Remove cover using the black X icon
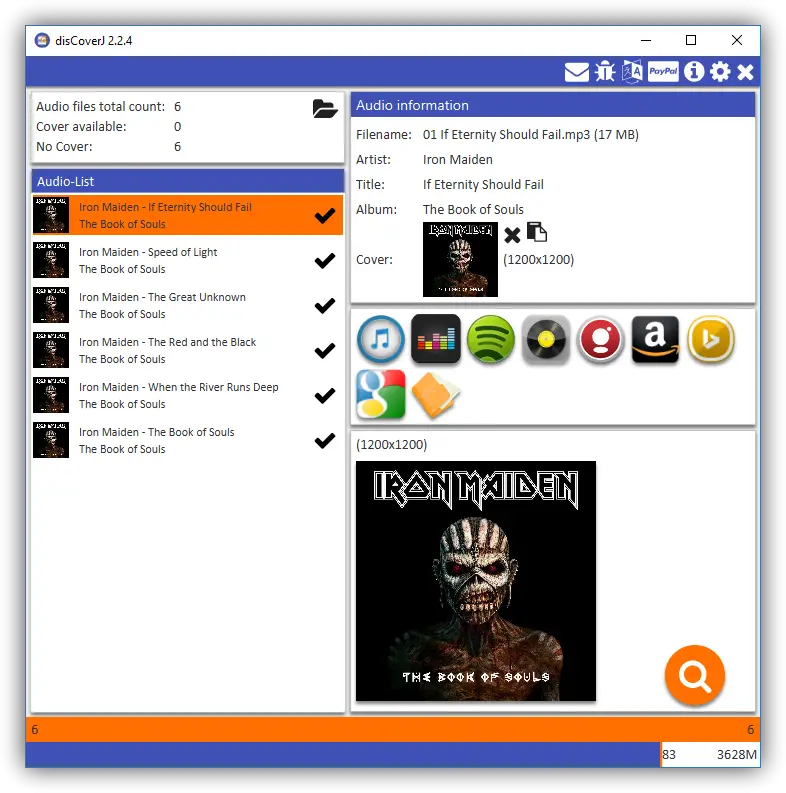The height and width of the screenshot is (793, 786). pos(512,235)
